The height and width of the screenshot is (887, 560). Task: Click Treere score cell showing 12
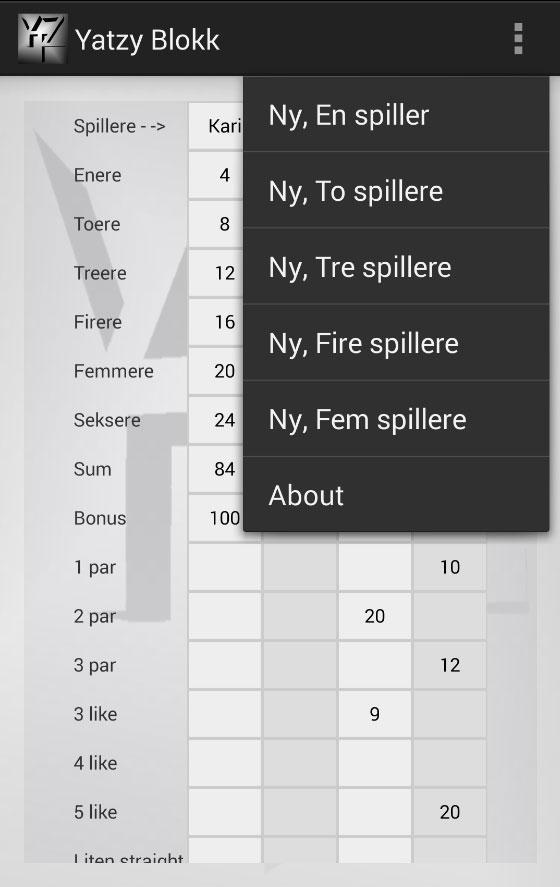pyautogui.click(x=216, y=273)
